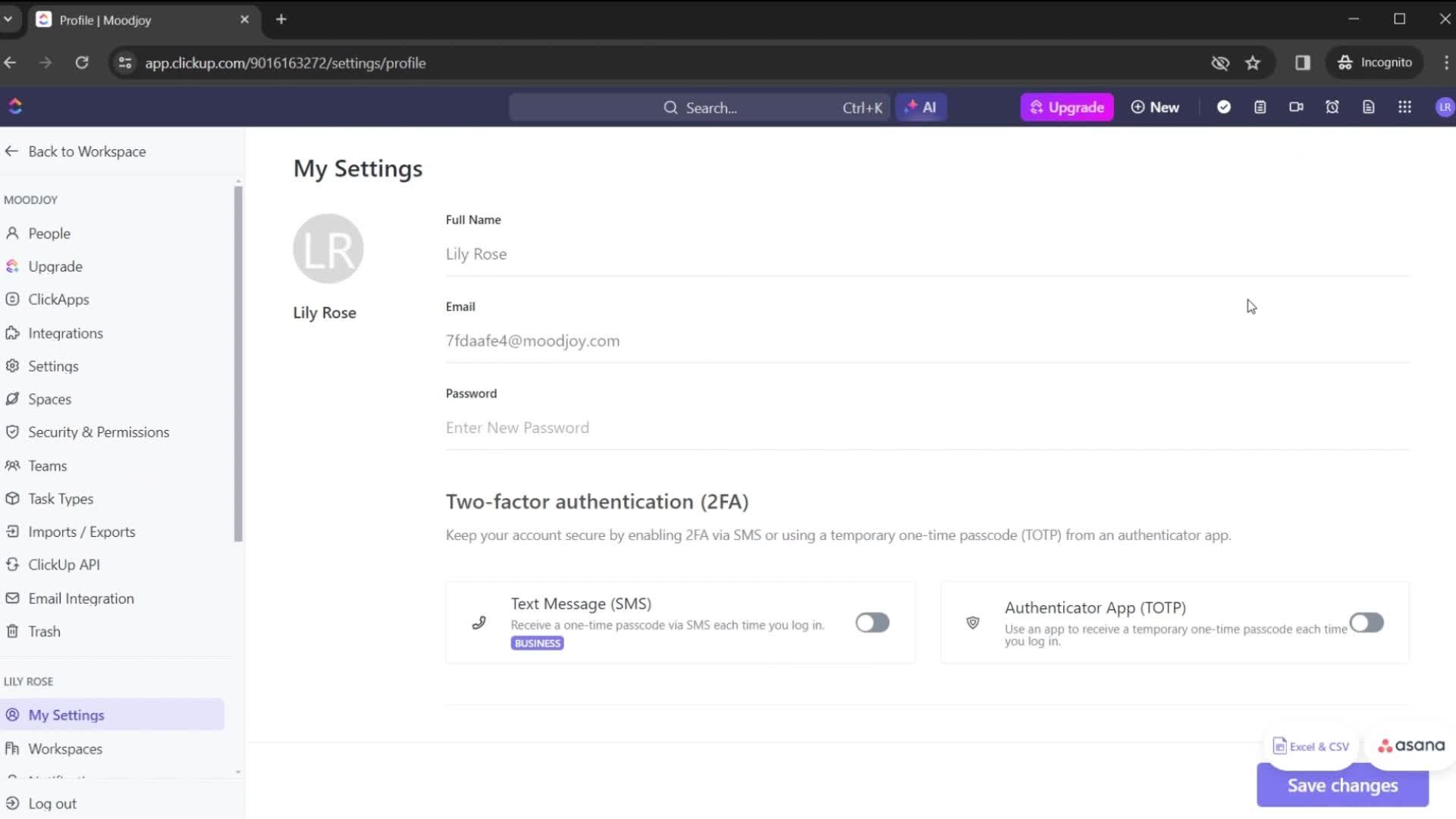Bookmark this page with the star icon
Viewport: 1456px width, 819px height.
click(1253, 63)
